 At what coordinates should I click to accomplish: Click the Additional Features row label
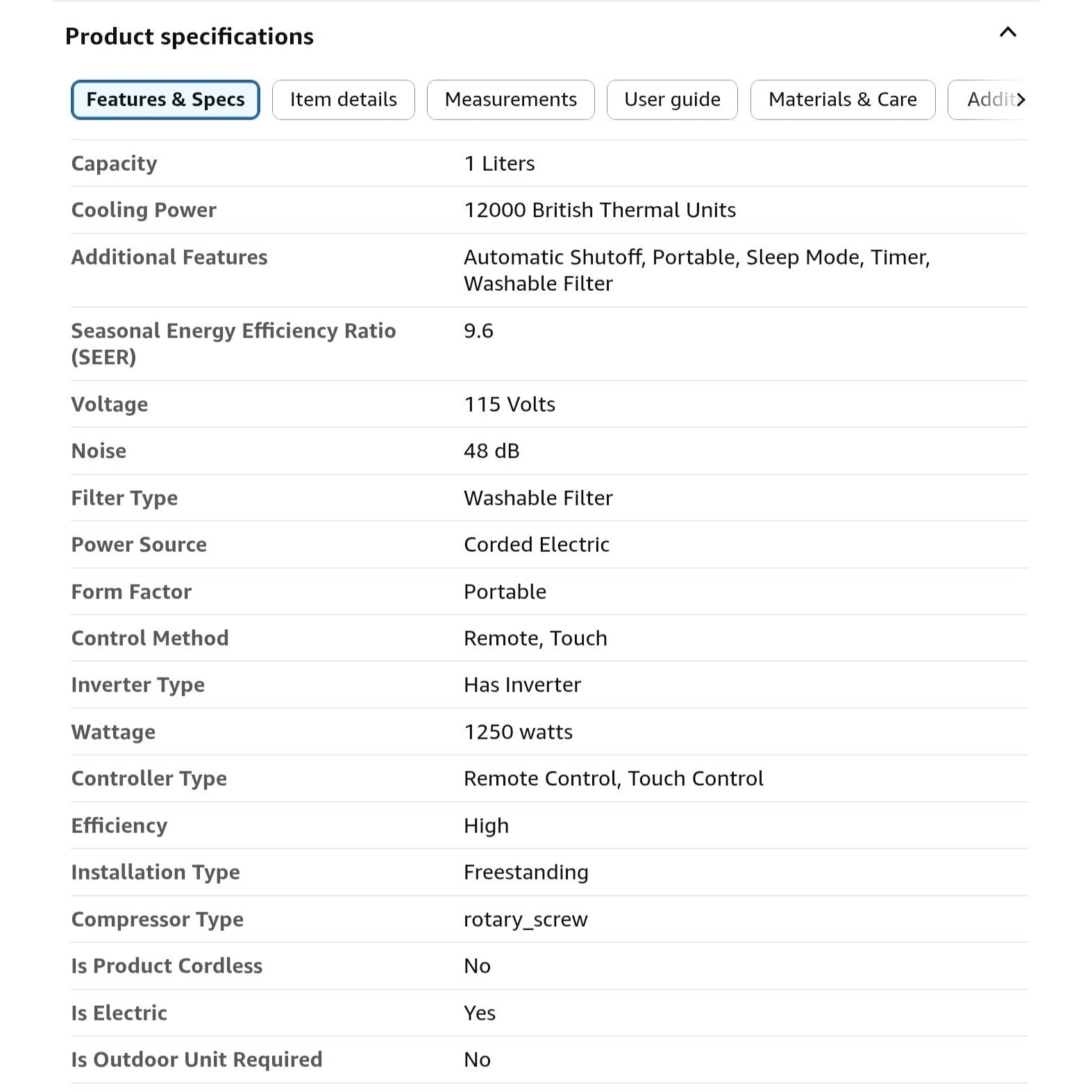point(169,258)
